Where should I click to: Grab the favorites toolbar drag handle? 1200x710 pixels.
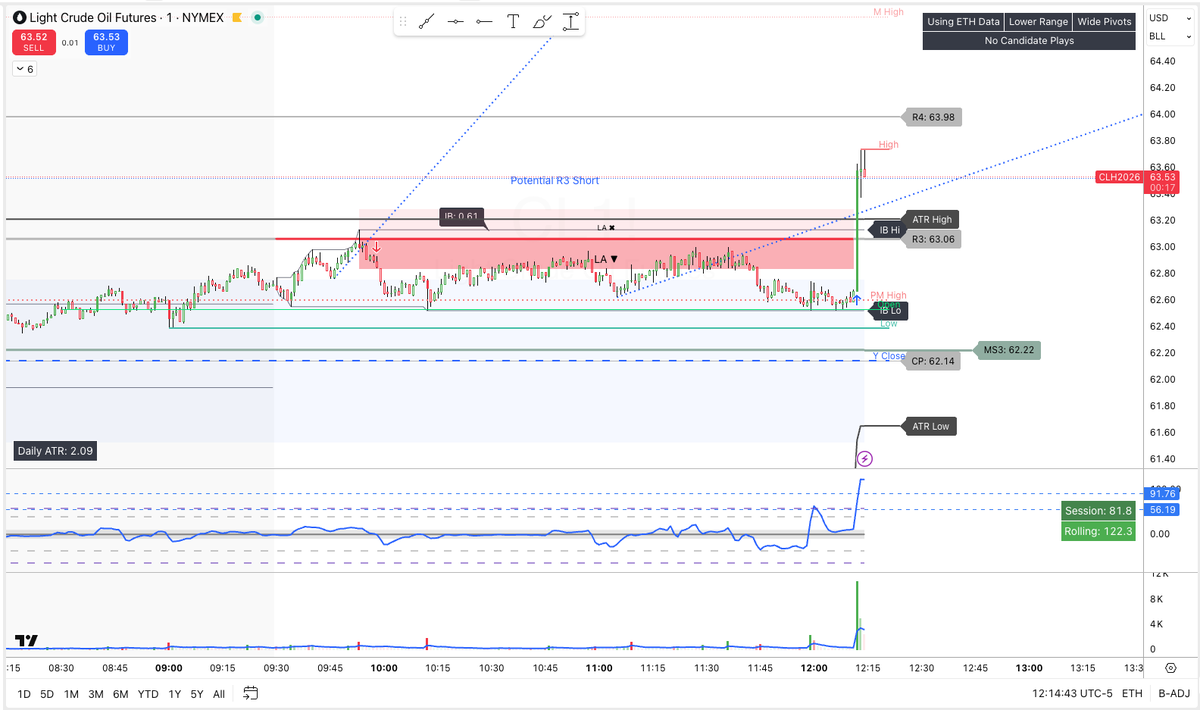pyautogui.click(x=404, y=21)
